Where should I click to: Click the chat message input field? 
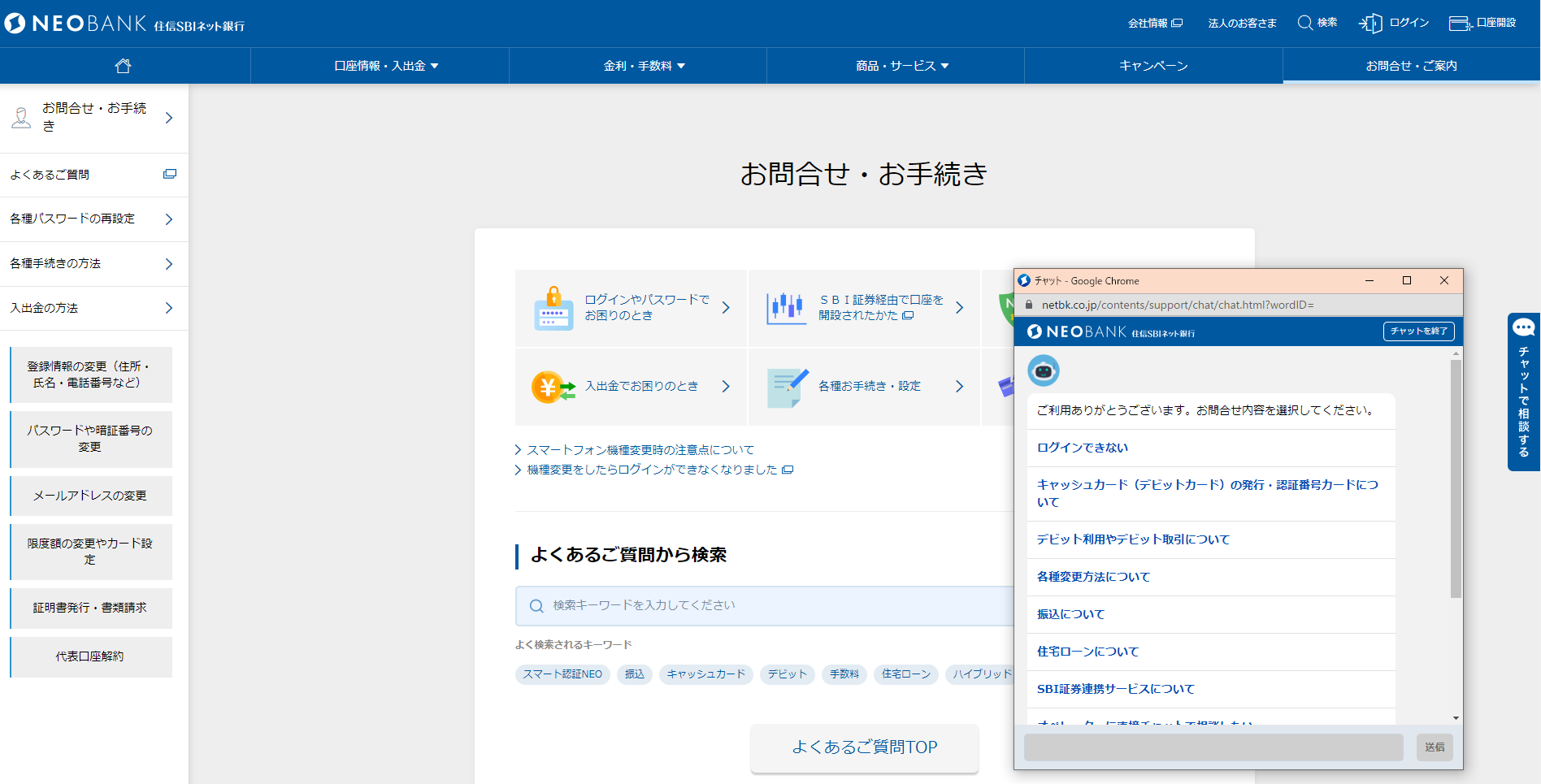coord(1213,747)
